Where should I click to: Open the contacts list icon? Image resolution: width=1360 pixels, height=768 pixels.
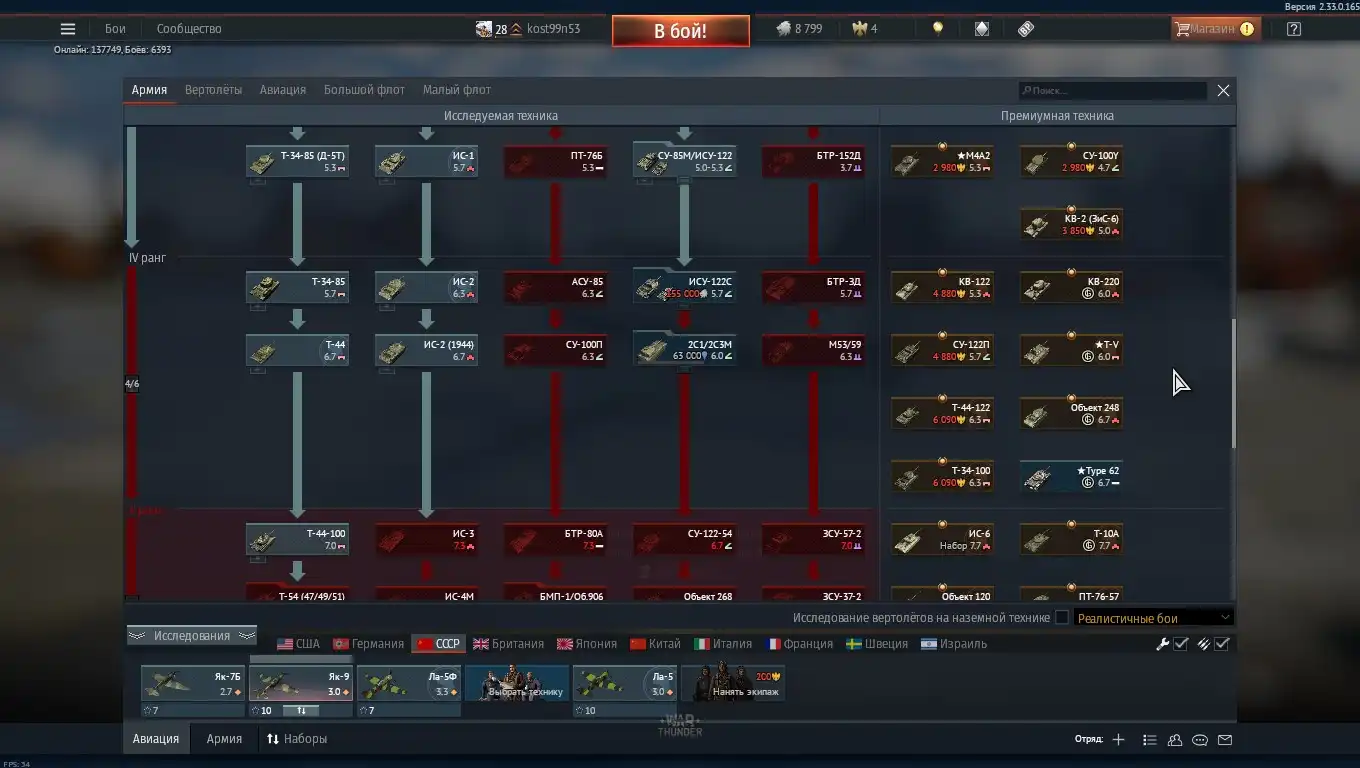pos(1149,740)
